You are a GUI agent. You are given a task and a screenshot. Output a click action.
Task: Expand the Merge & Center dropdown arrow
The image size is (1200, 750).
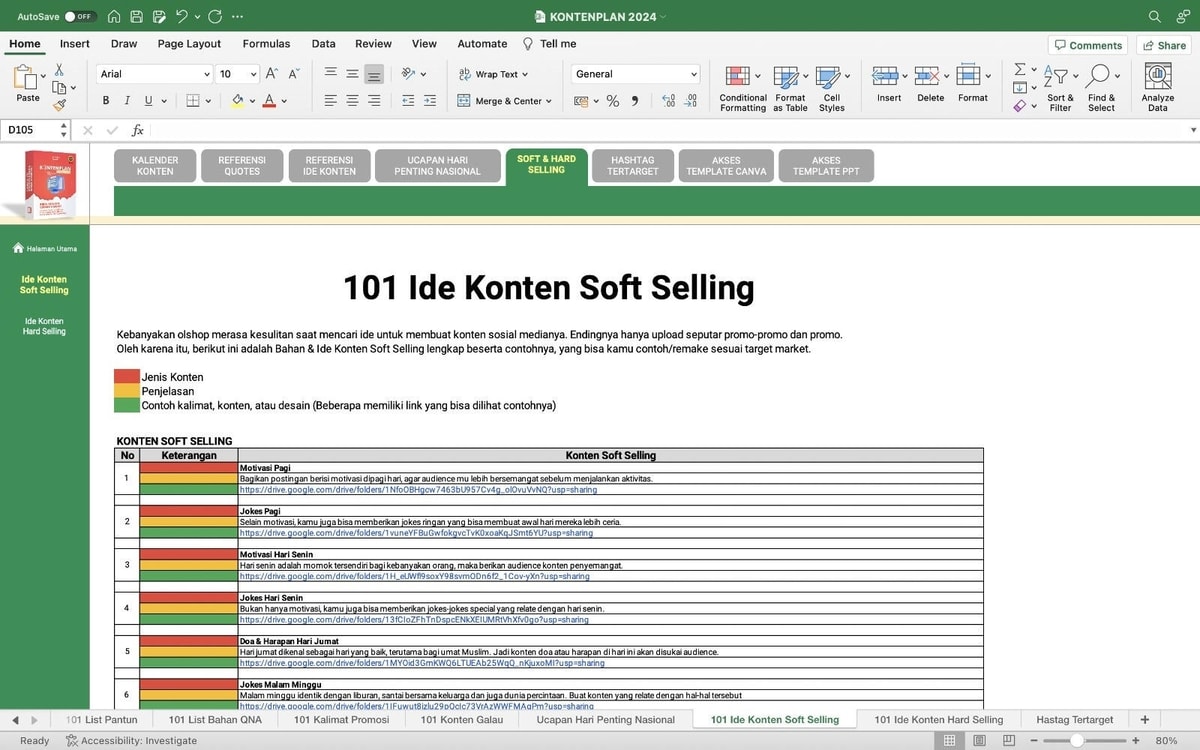point(549,101)
